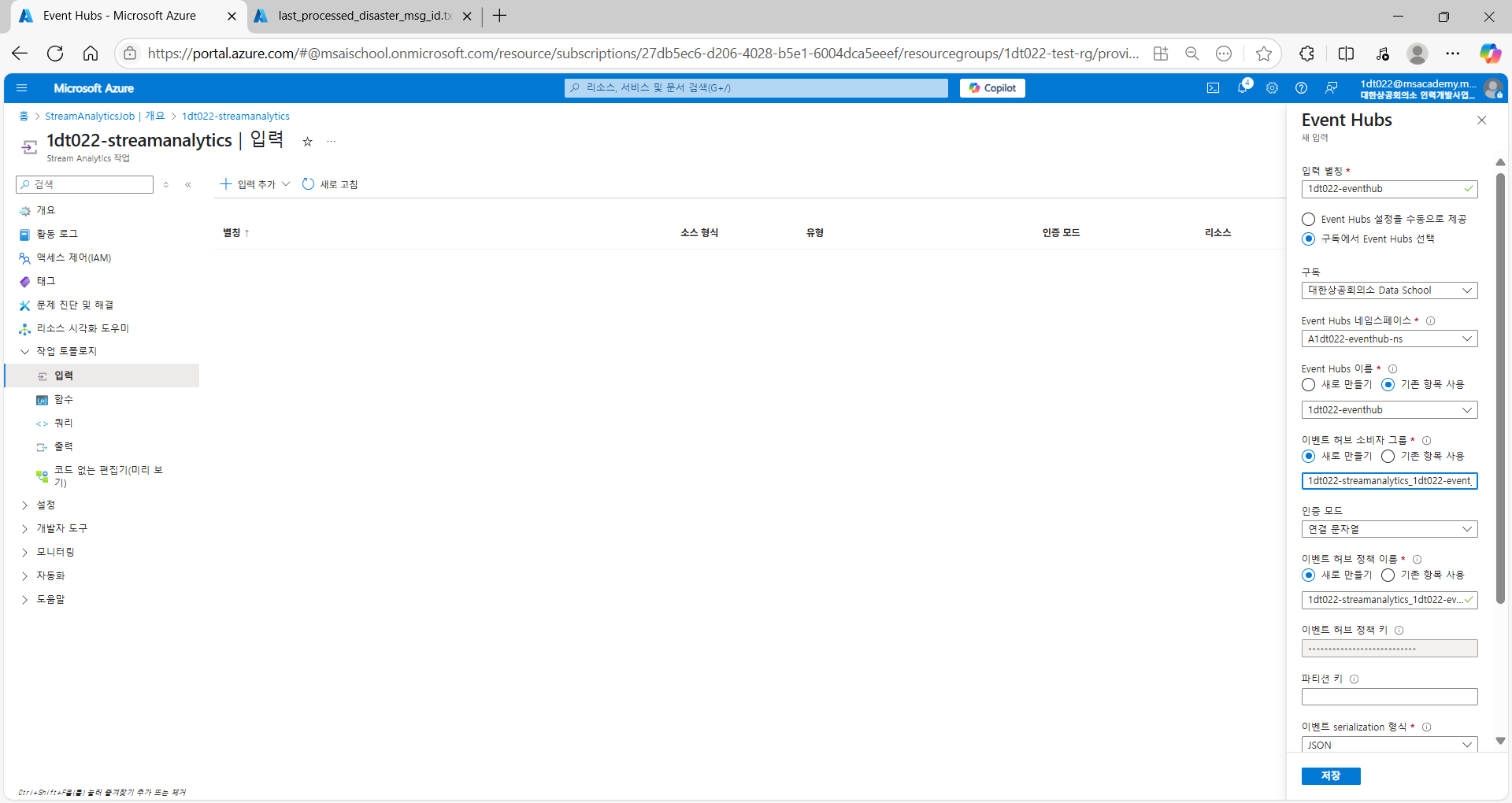The image size is (1512, 803).
Task: Follow StreamAnalyticsJob | 개요 breadcrumb link
Action: point(105,117)
